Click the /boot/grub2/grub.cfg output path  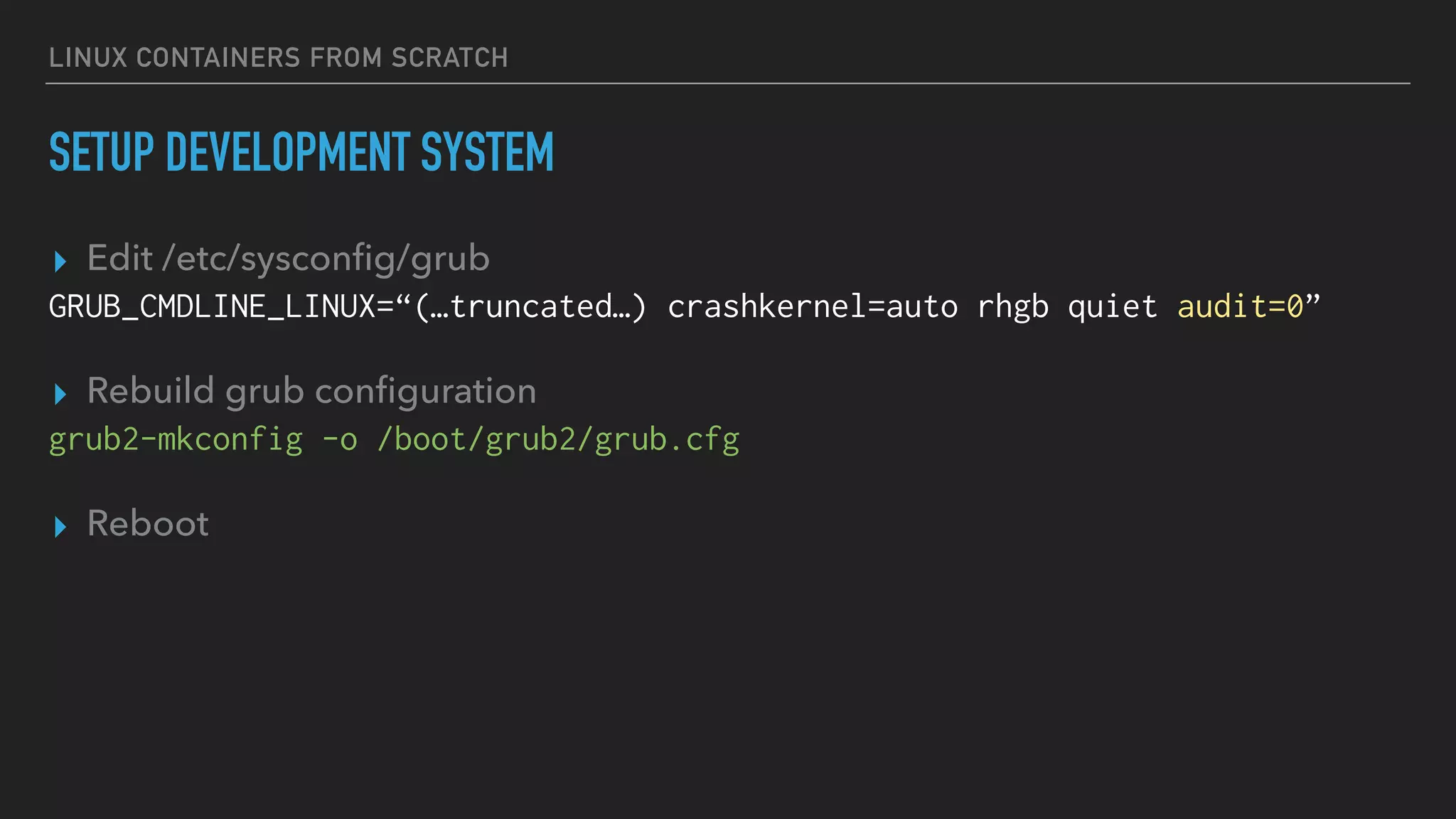558,440
